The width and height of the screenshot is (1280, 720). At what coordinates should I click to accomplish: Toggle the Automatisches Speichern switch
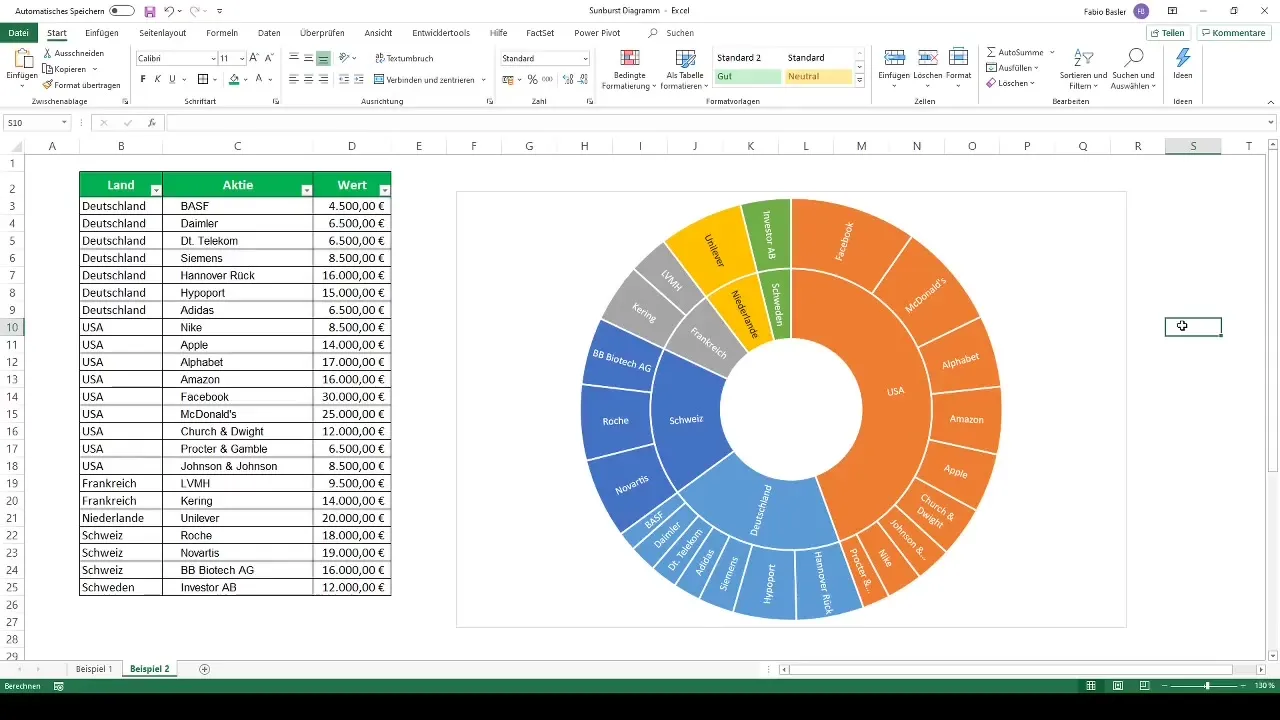point(122,11)
